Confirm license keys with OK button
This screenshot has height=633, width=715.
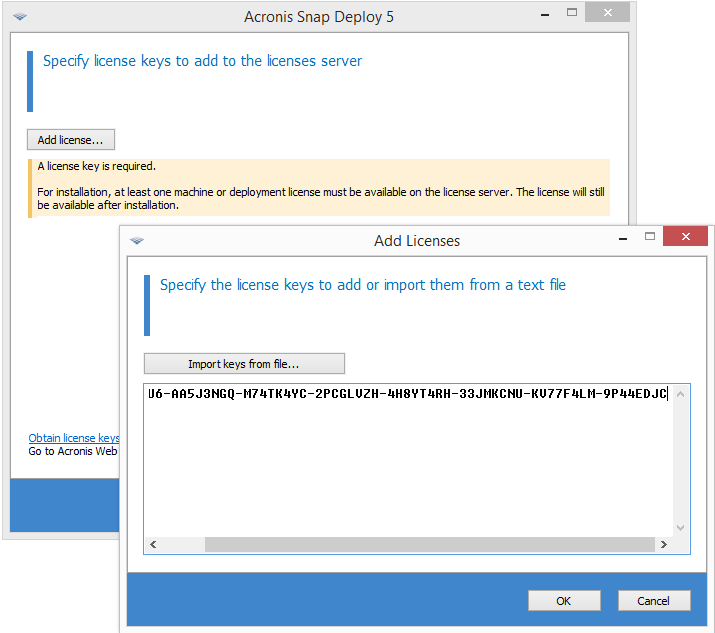pos(564,601)
